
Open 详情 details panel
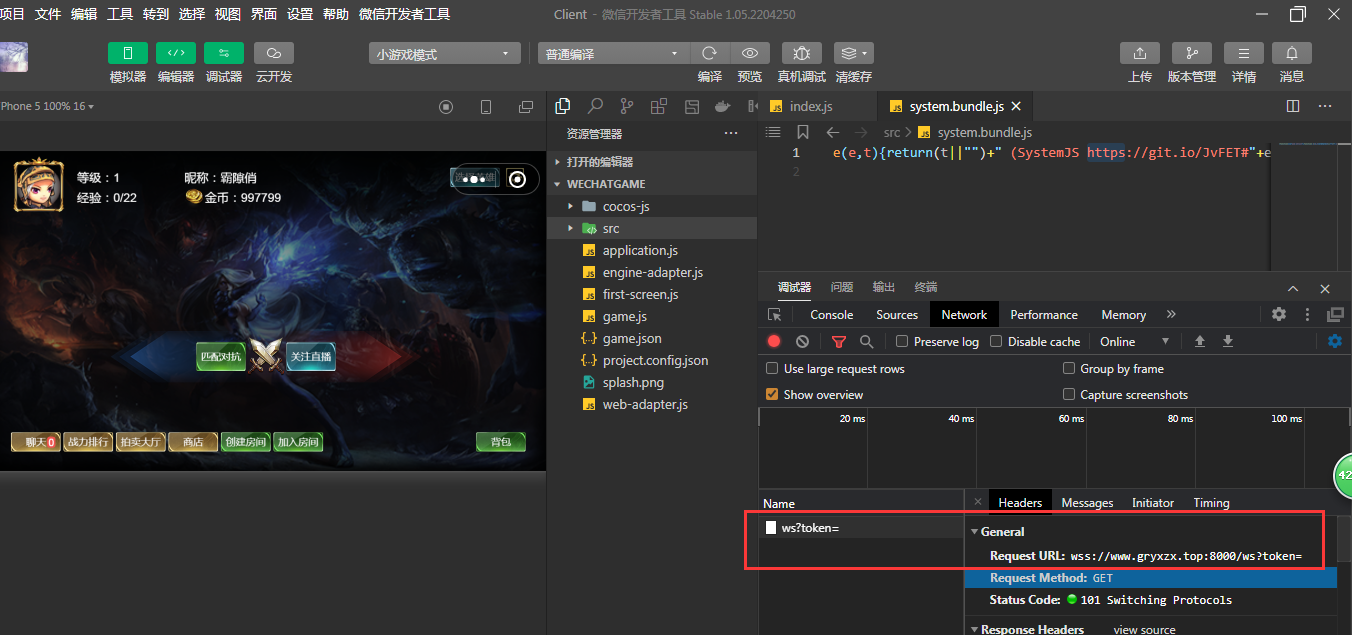[1243, 54]
